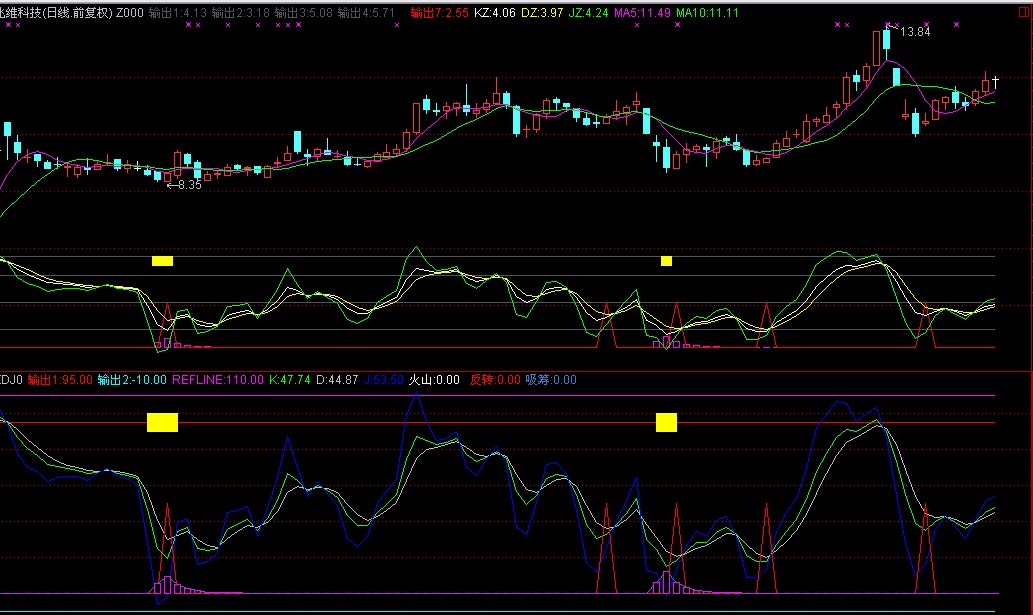Click the REFLINE:110.00 label

coord(218,380)
